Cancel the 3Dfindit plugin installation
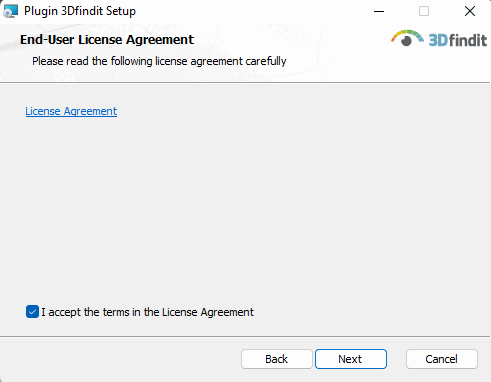This screenshot has height=382, width=491. point(442,359)
